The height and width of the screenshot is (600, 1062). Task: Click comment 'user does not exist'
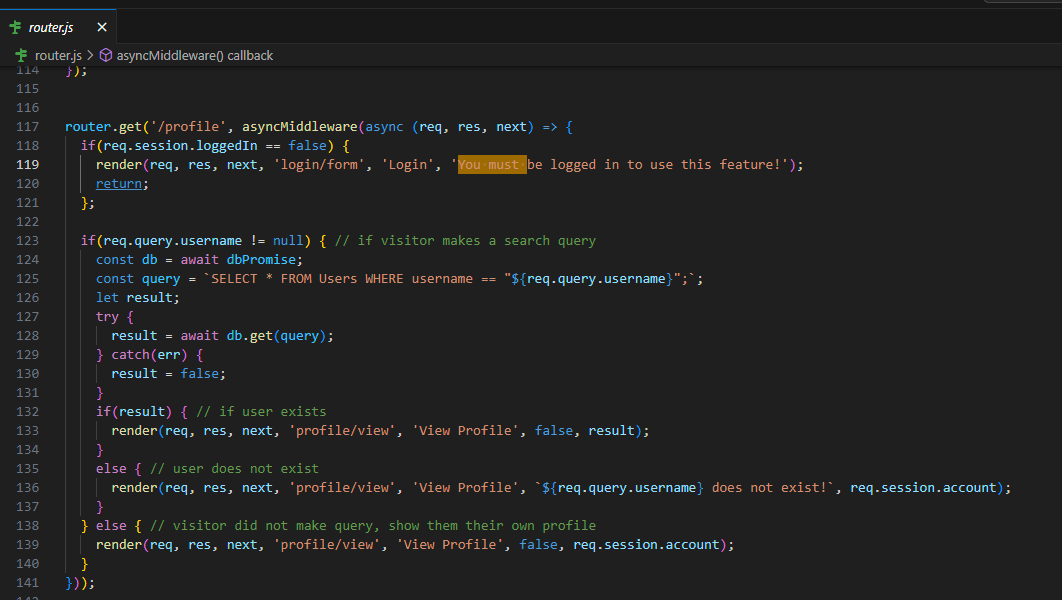coord(234,469)
